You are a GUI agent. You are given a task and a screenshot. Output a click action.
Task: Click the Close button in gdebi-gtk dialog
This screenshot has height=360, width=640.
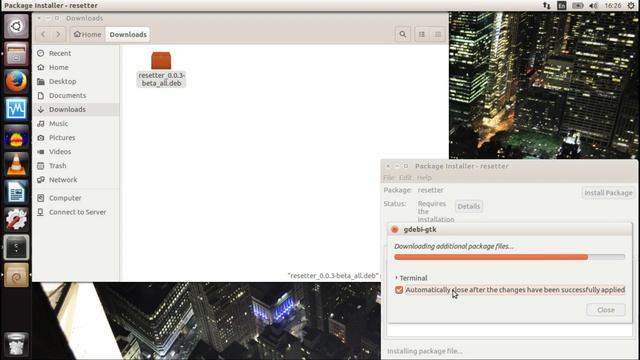click(x=606, y=310)
